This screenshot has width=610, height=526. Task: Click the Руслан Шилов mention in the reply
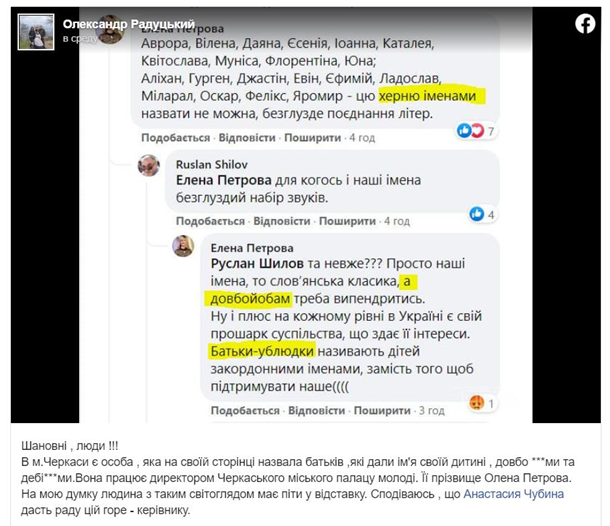coord(257,264)
